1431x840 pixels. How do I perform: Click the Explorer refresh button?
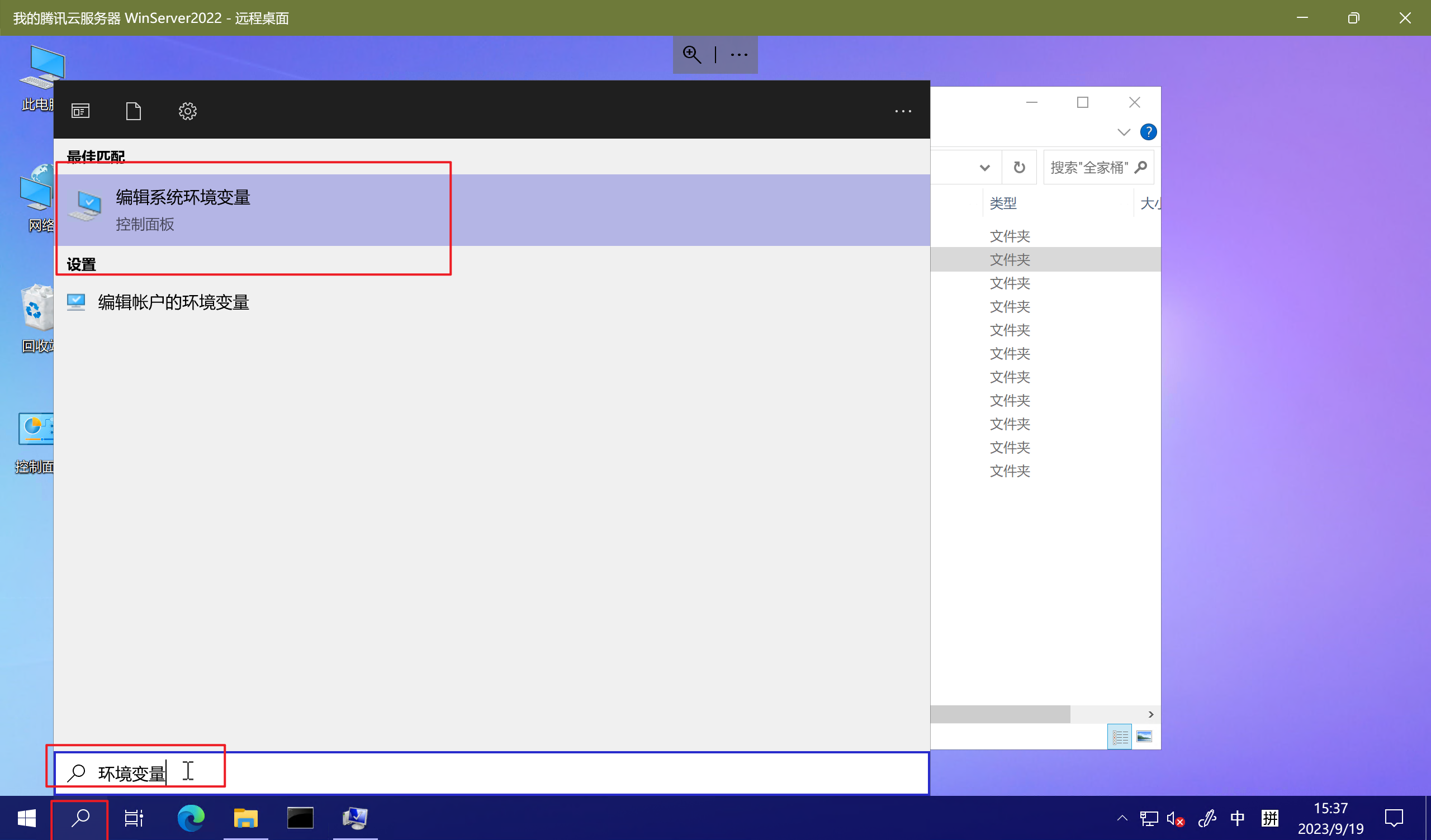1019,168
